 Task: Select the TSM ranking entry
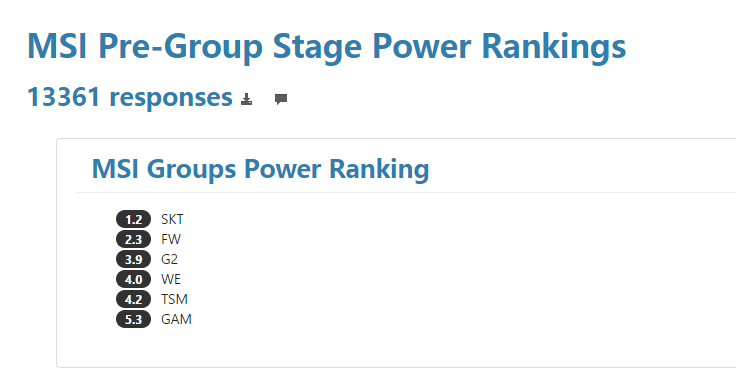[174, 299]
